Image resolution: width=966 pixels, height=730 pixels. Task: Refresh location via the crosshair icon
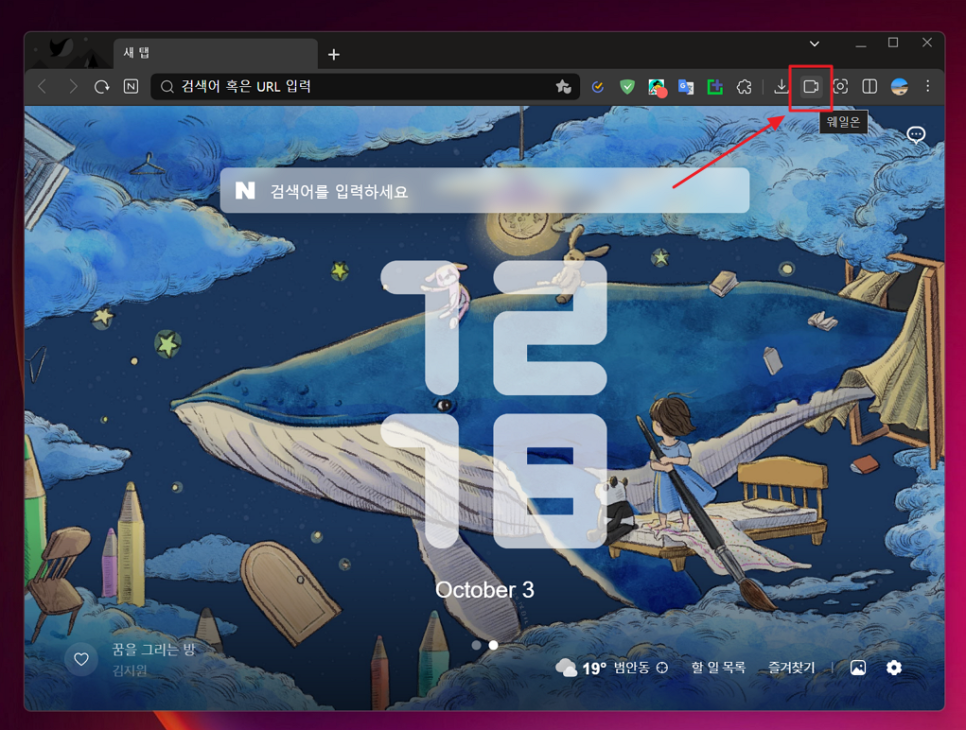pos(662,668)
